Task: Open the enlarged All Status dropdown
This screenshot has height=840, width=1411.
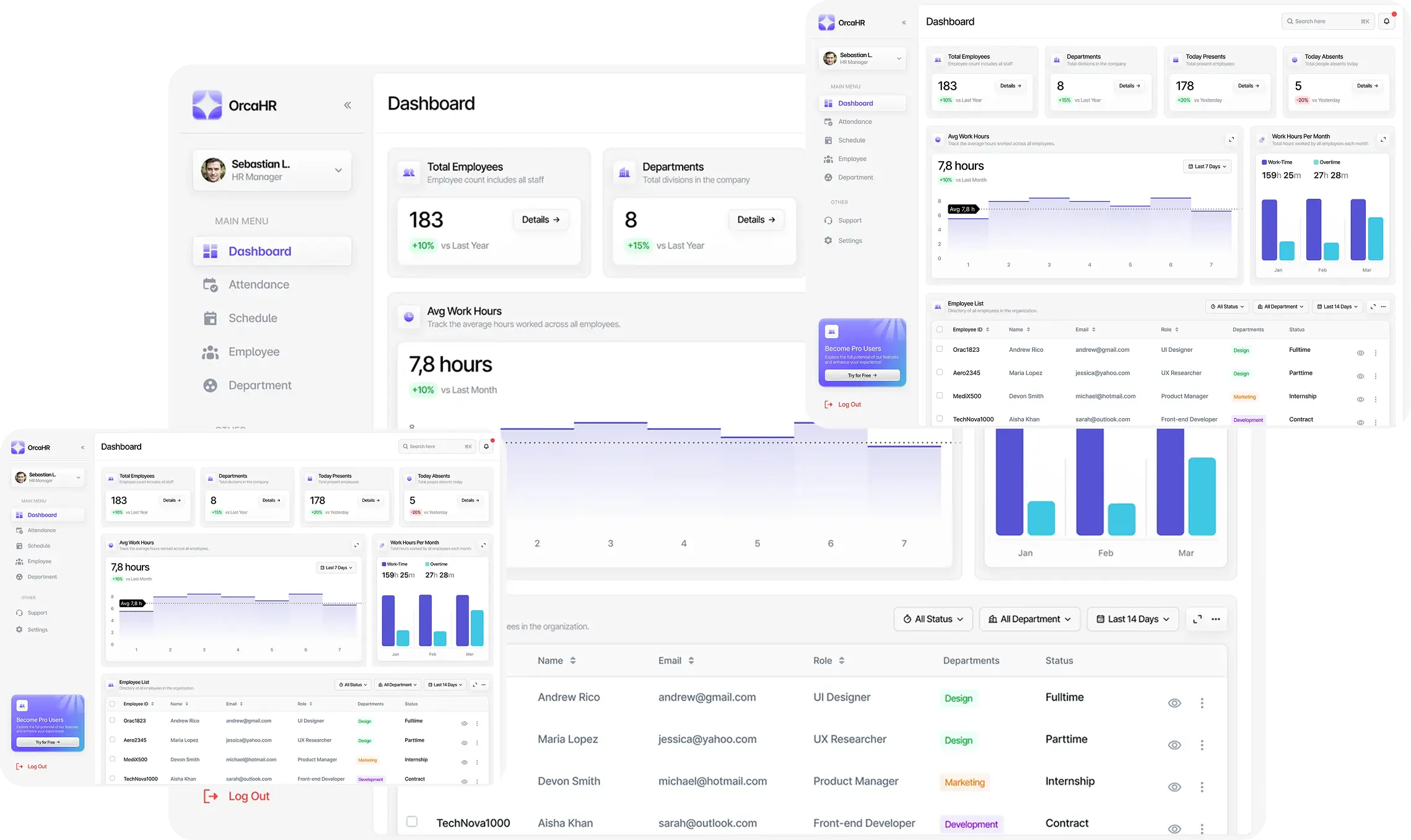Action: tap(933, 619)
